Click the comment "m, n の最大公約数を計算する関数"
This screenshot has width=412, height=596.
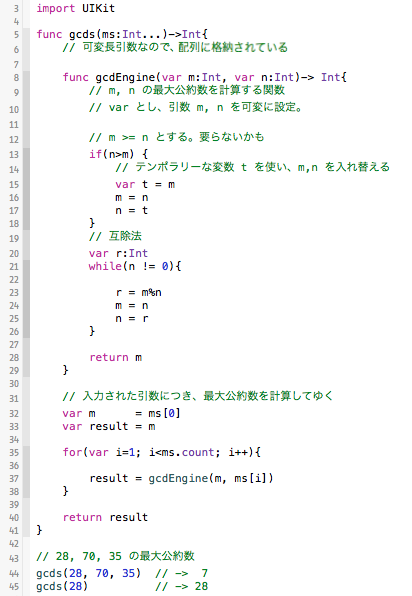pos(187,90)
